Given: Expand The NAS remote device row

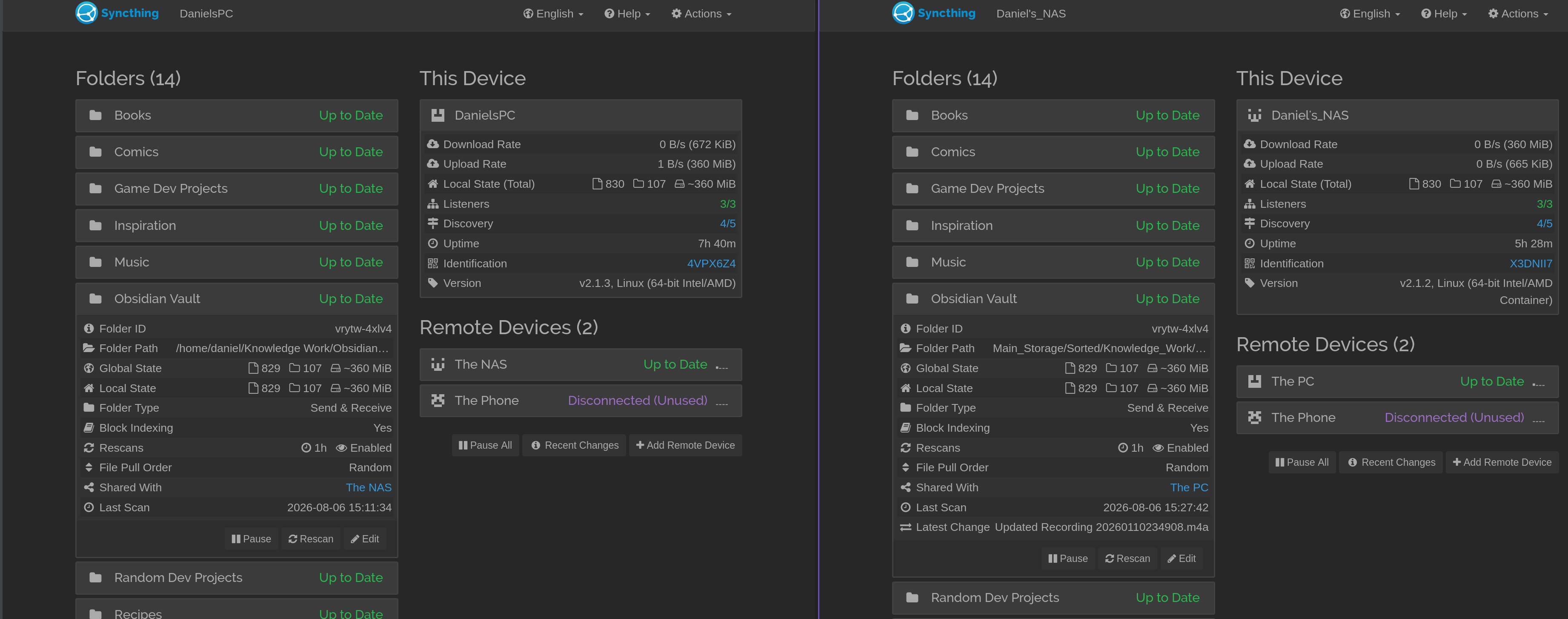Looking at the screenshot, I should 581,364.
